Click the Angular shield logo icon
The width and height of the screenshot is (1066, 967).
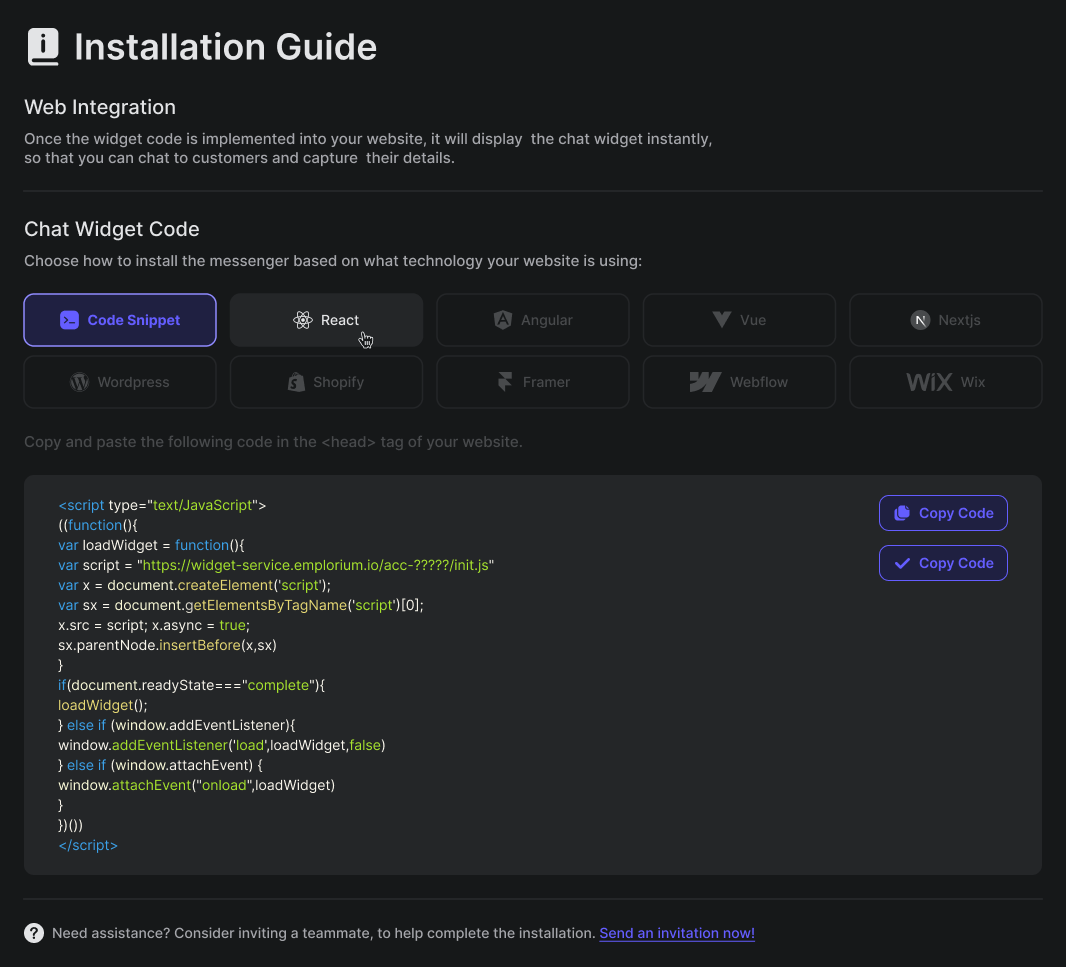coord(502,320)
